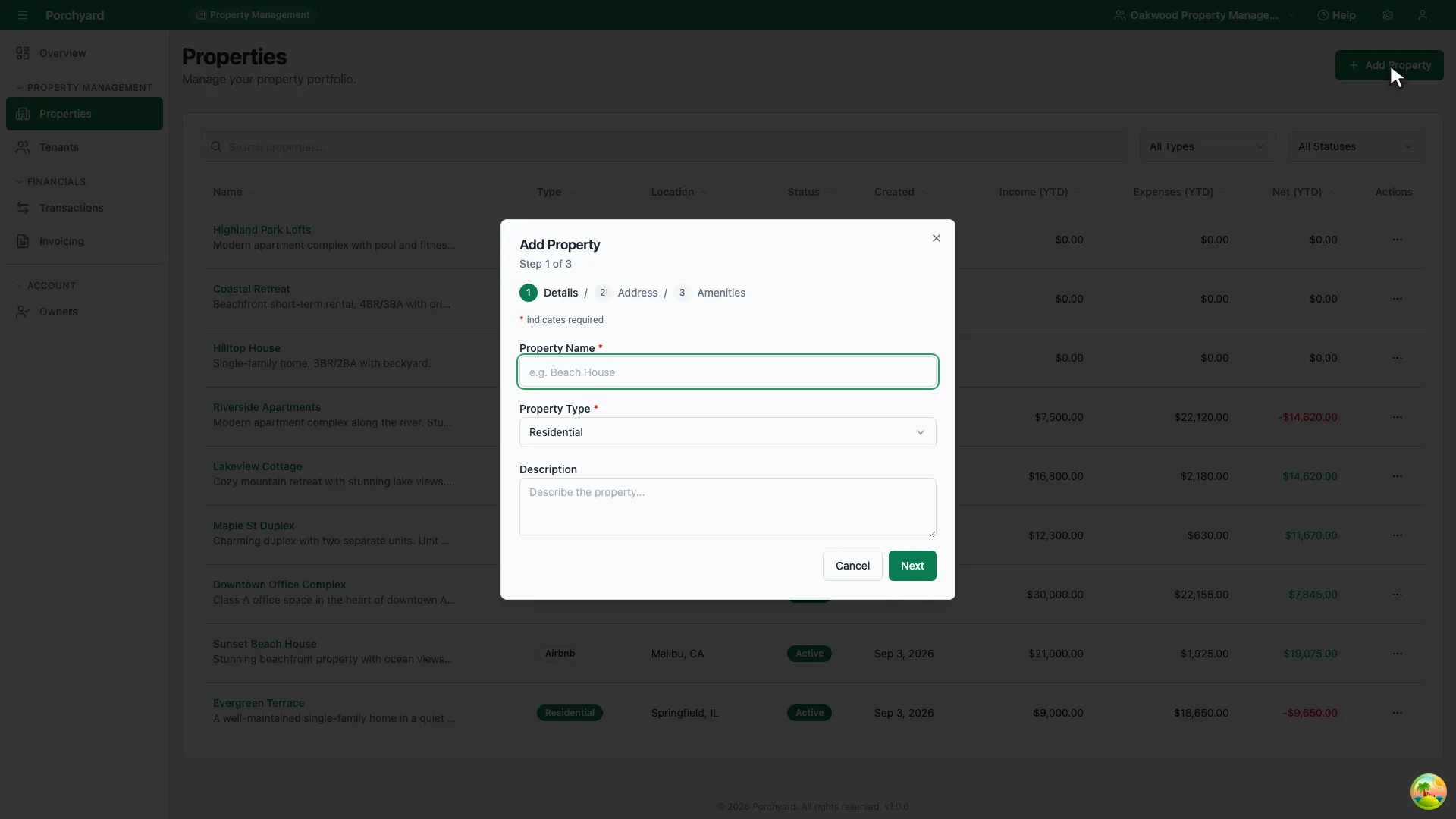Open Transactions in the sidebar
This screenshot has height=819, width=1456.
coord(84,208)
